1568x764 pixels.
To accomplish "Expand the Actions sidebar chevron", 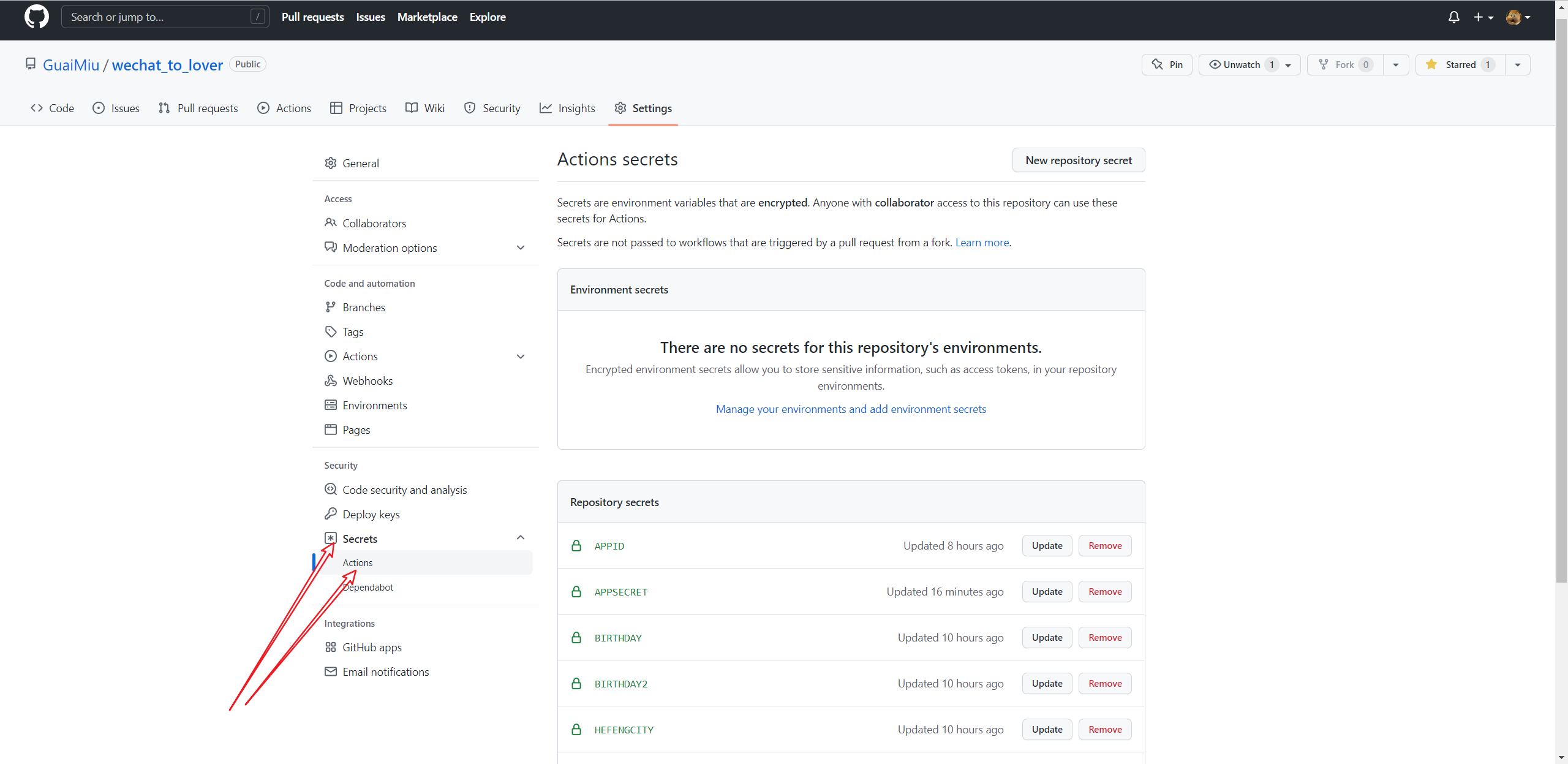I will pyautogui.click(x=521, y=356).
